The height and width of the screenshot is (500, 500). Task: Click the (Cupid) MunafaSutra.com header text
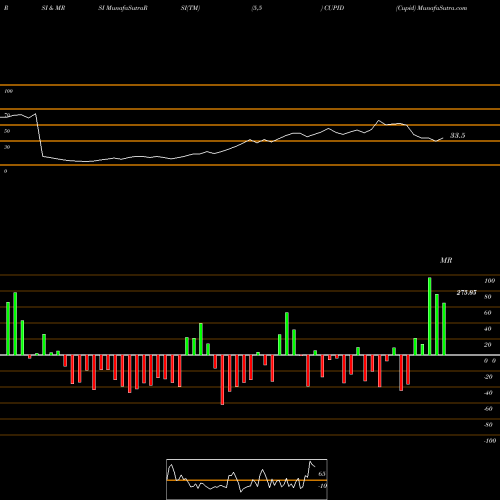[x=431, y=8]
